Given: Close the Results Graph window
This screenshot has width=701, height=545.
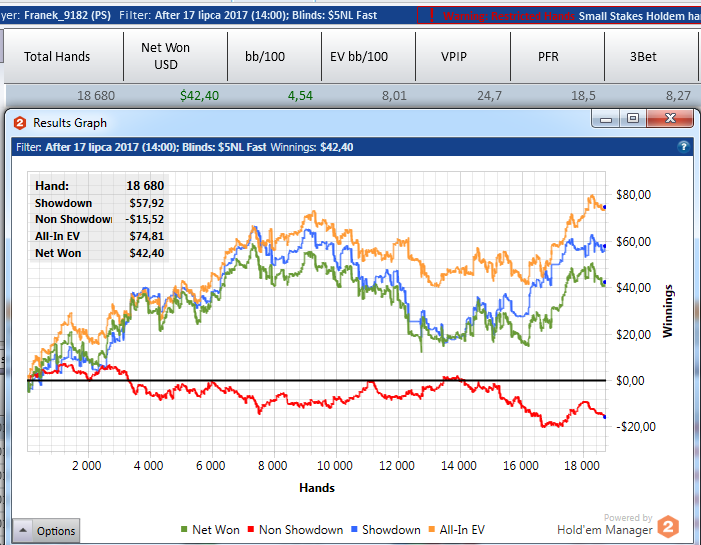Looking at the screenshot, I should click(670, 118).
